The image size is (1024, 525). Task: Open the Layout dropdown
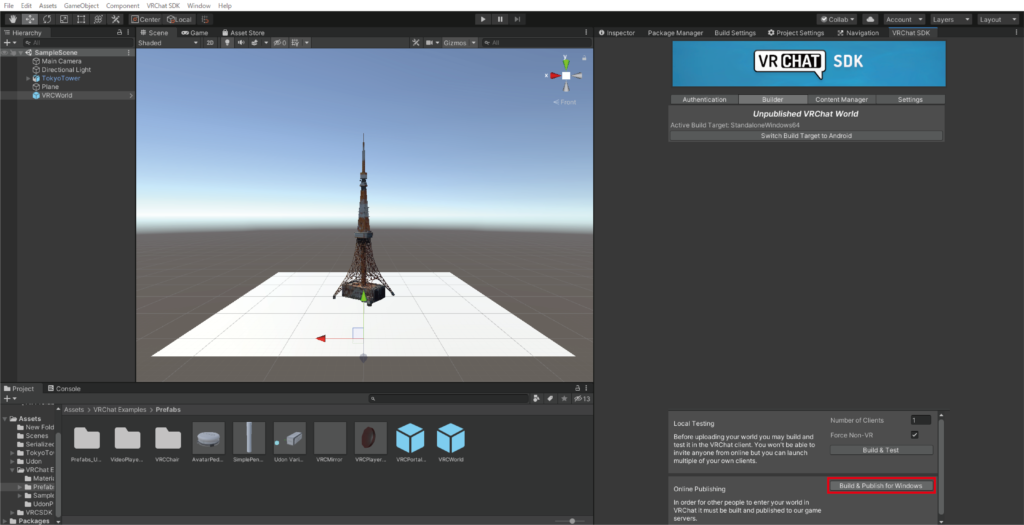click(998, 19)
